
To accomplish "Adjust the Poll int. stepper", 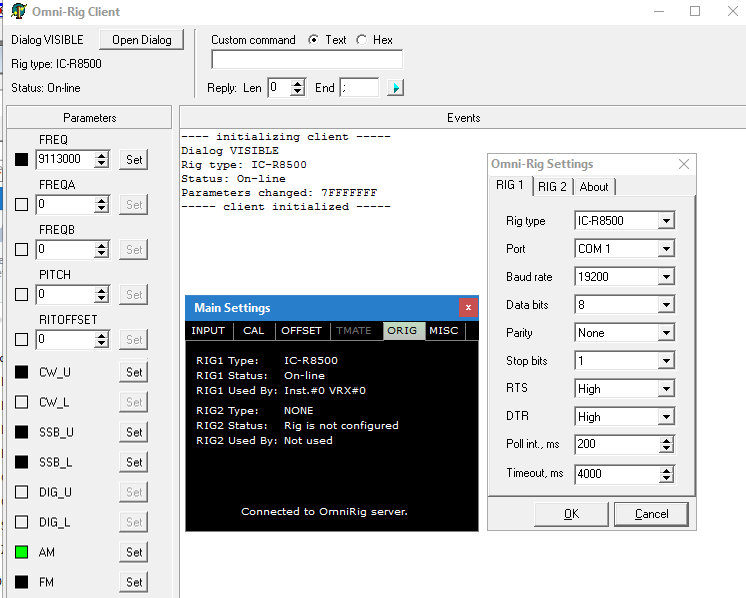I will click(x=667, y=445).
